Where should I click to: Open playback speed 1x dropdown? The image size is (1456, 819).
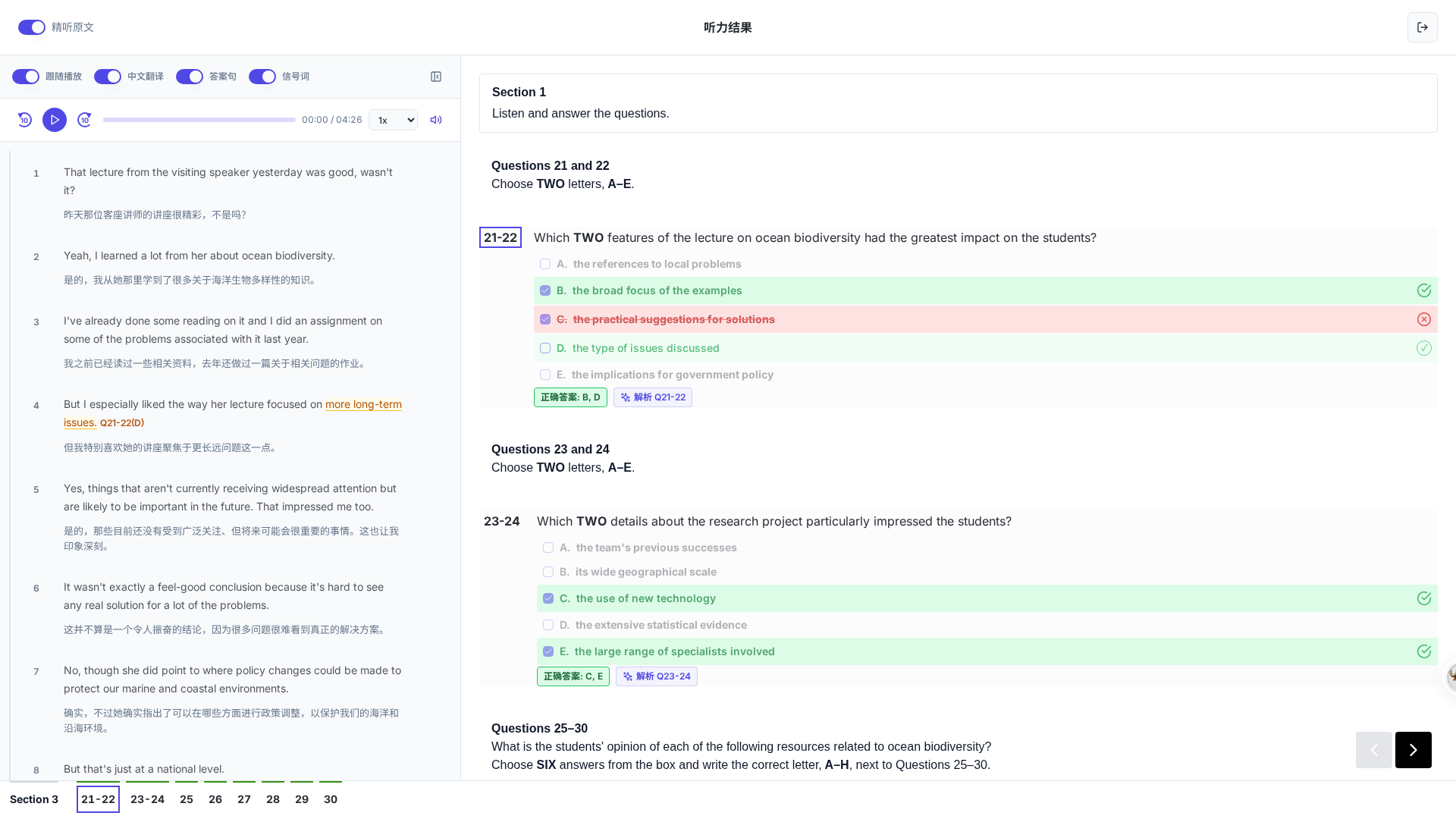coord(393,120)
